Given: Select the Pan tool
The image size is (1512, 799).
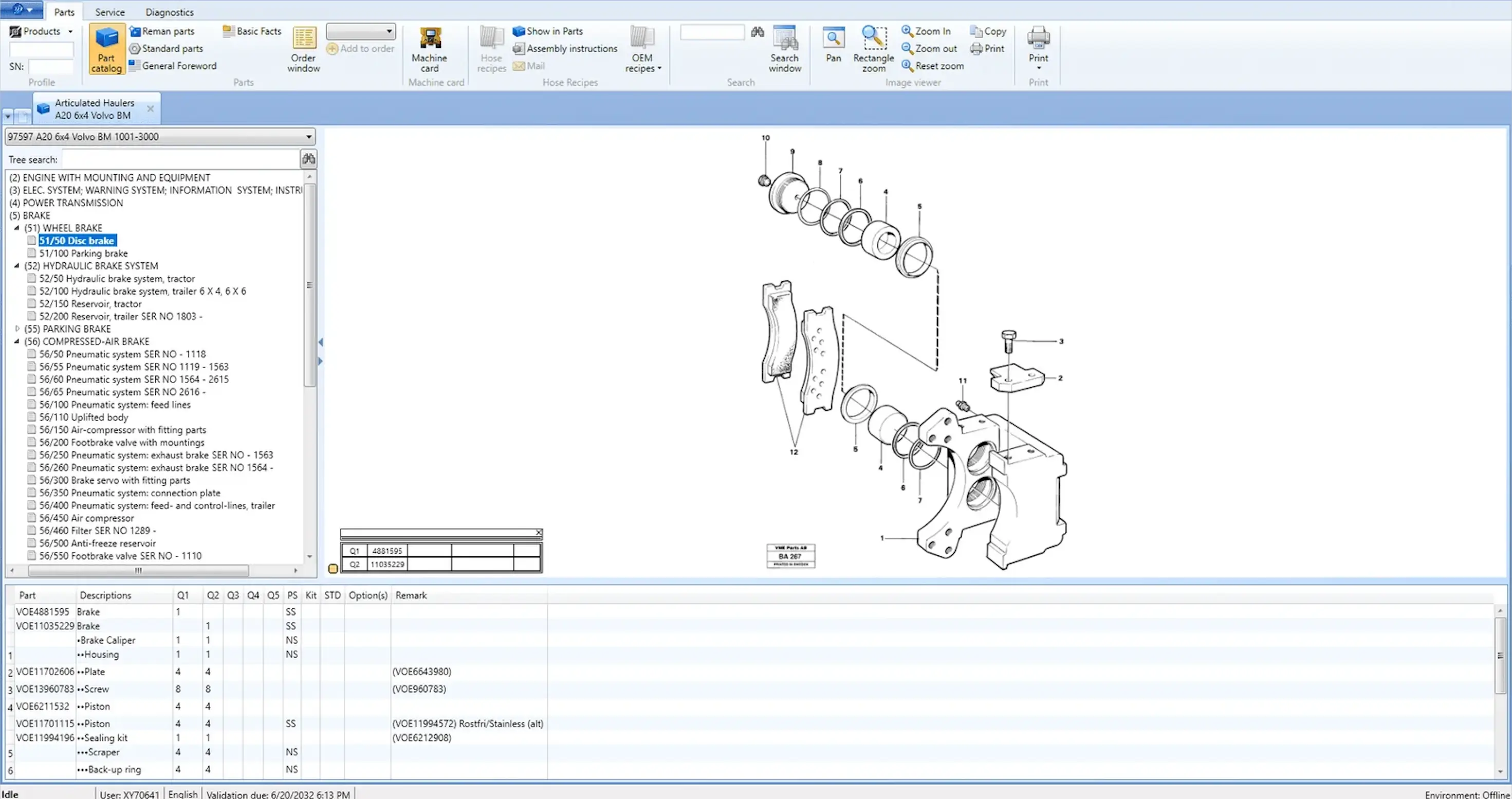Looking at the screenshot, I should [833, 40].
